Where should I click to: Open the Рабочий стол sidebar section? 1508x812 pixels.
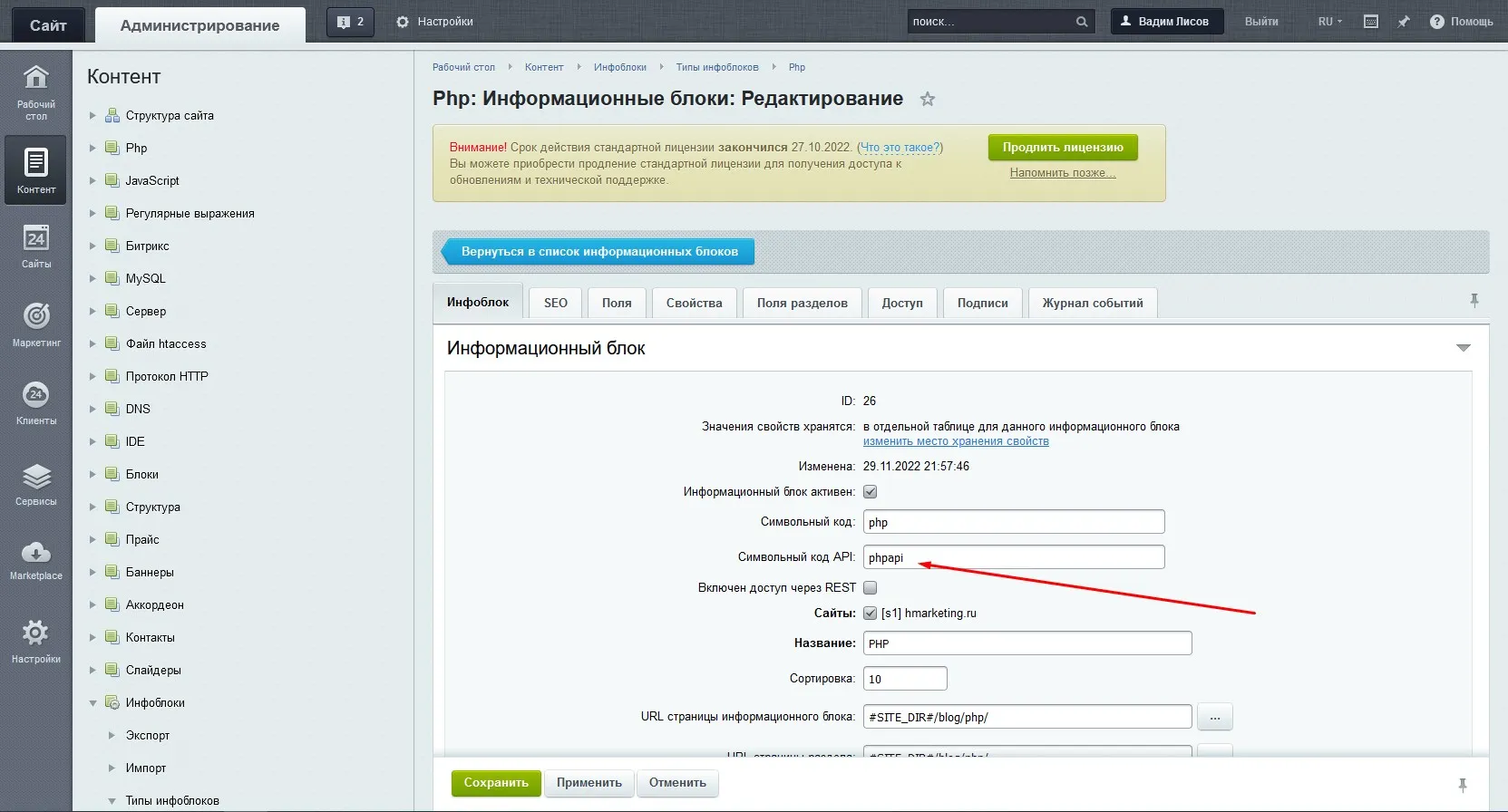36,92
